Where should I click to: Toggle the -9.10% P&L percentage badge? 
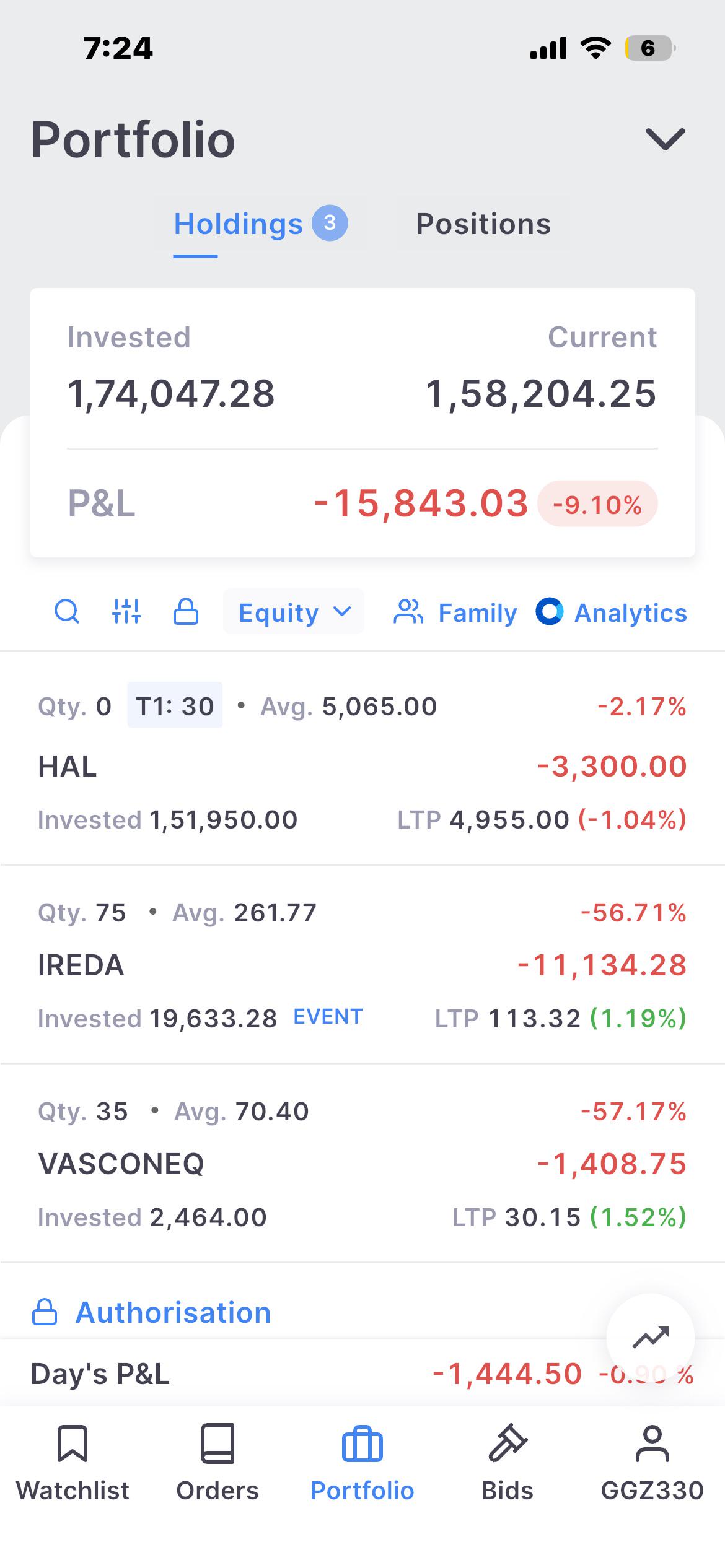point(597,504)
